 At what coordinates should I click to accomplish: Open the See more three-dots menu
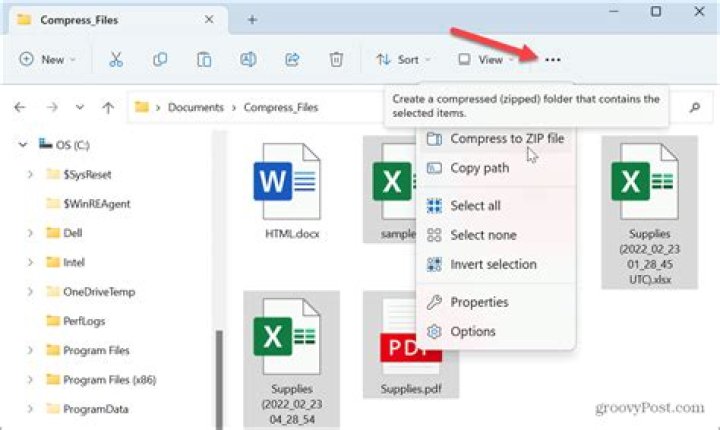[x=552, y=60]
